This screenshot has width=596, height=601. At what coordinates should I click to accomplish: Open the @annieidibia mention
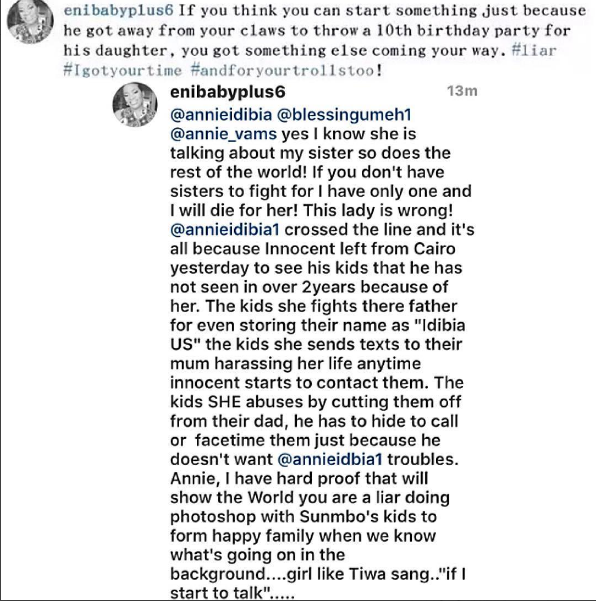[x=221, y=115]
